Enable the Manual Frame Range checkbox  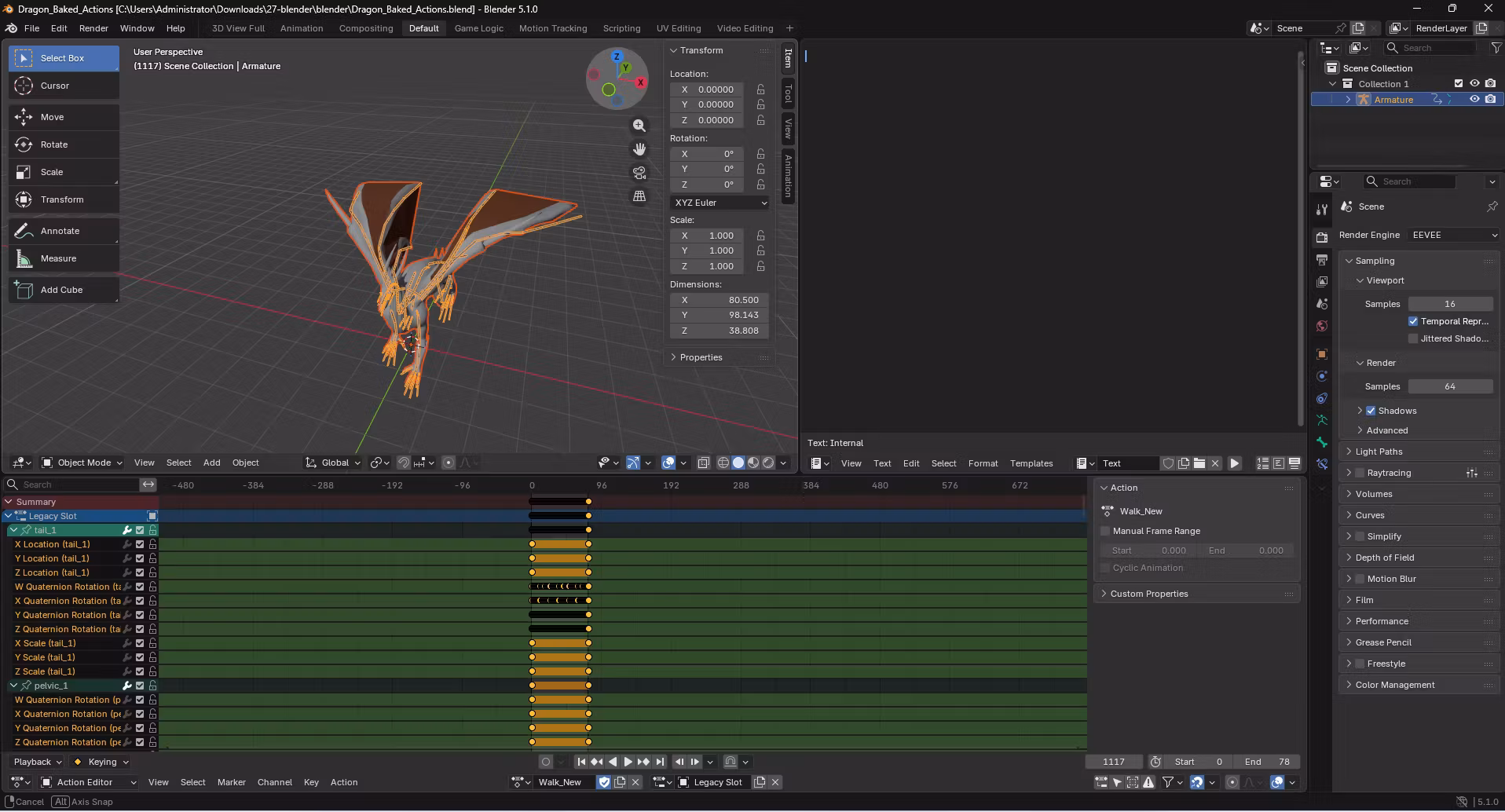point(1105,531)
